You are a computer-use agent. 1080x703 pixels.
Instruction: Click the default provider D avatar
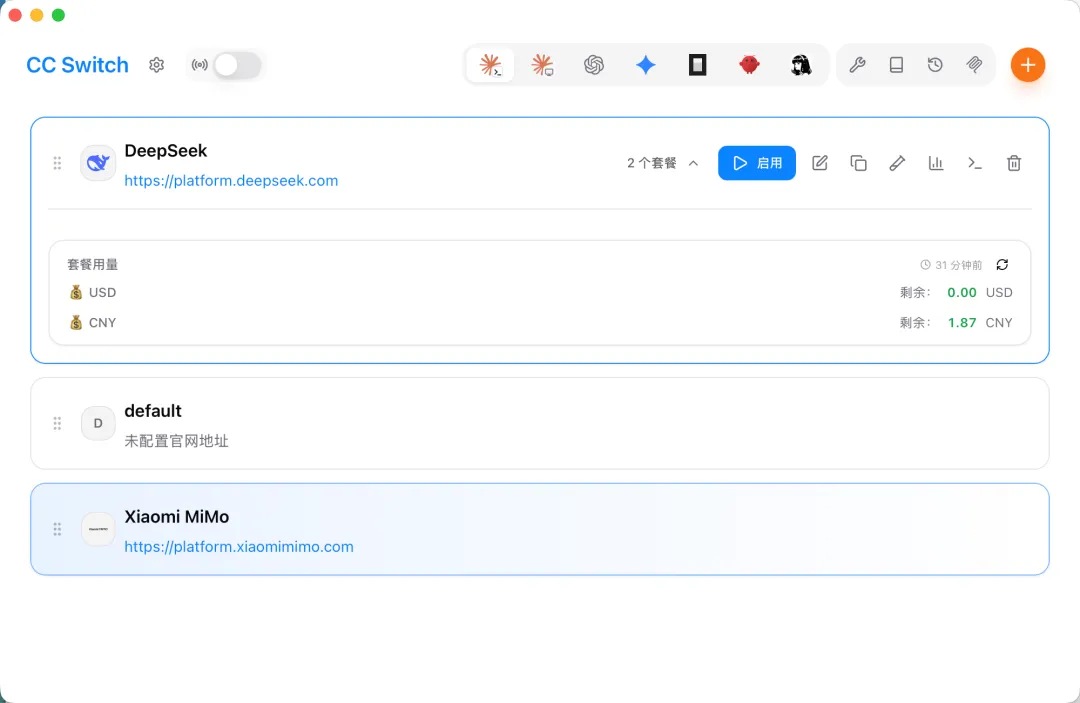[x=98, y=423]
